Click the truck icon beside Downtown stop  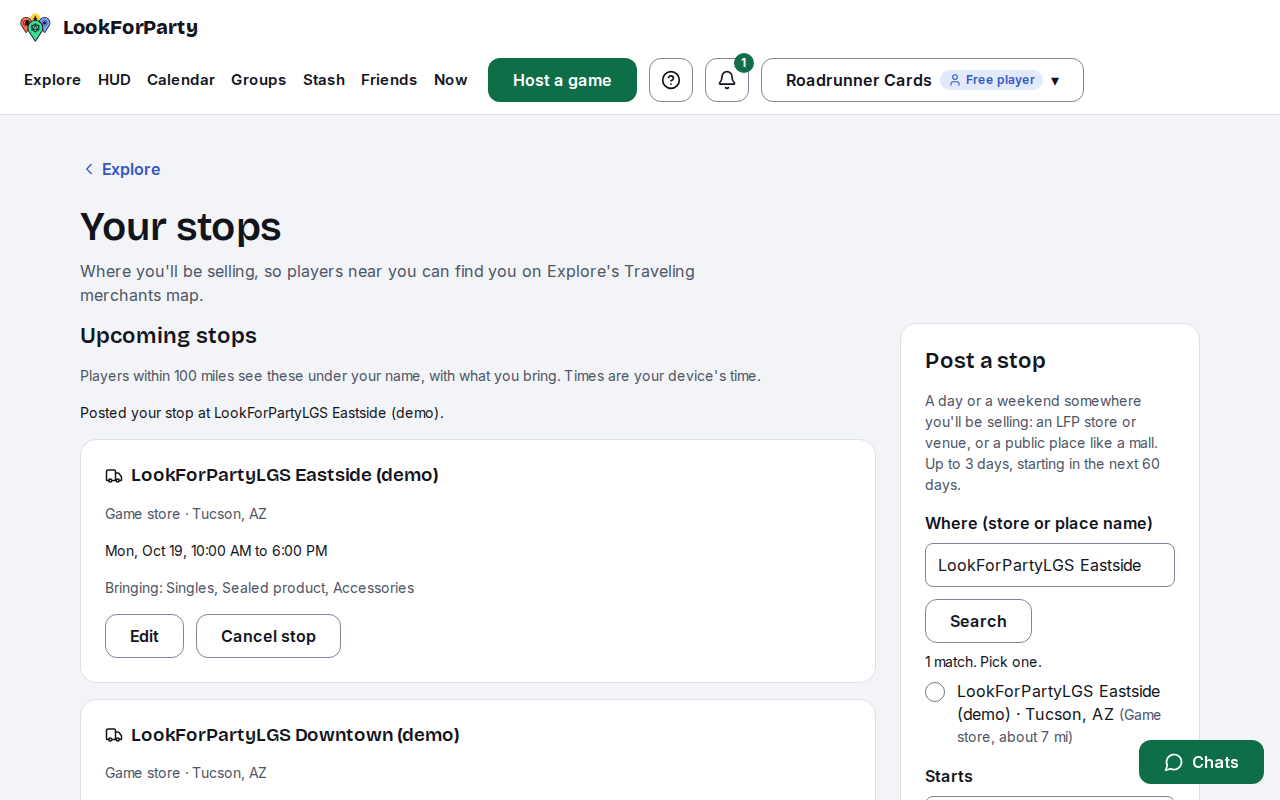(114, 736)
